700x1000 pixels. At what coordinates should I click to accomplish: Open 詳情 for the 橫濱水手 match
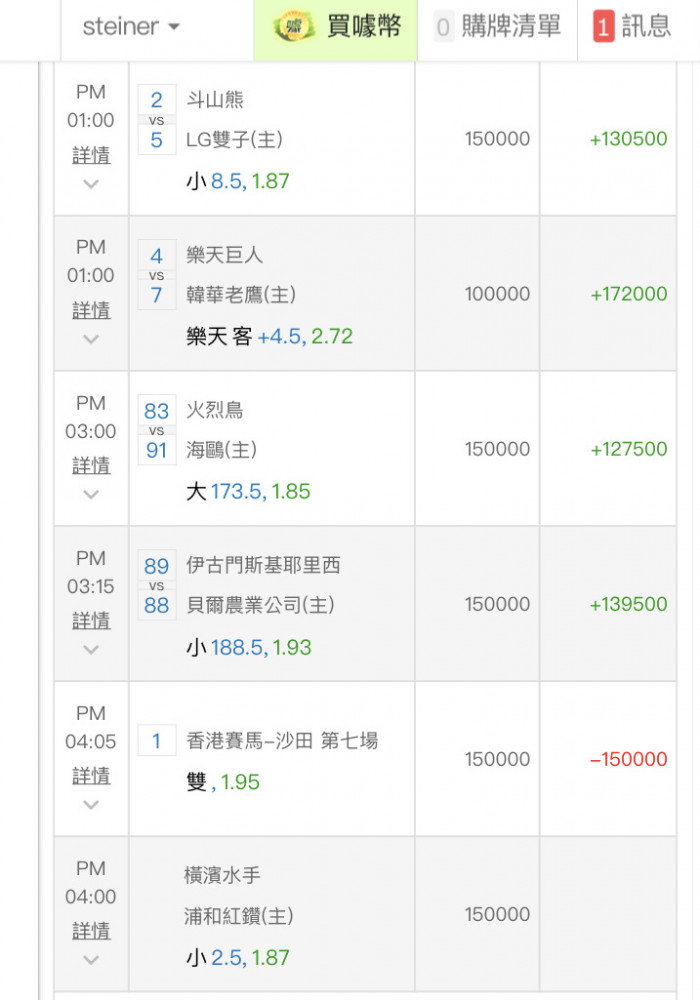(91, 931)
